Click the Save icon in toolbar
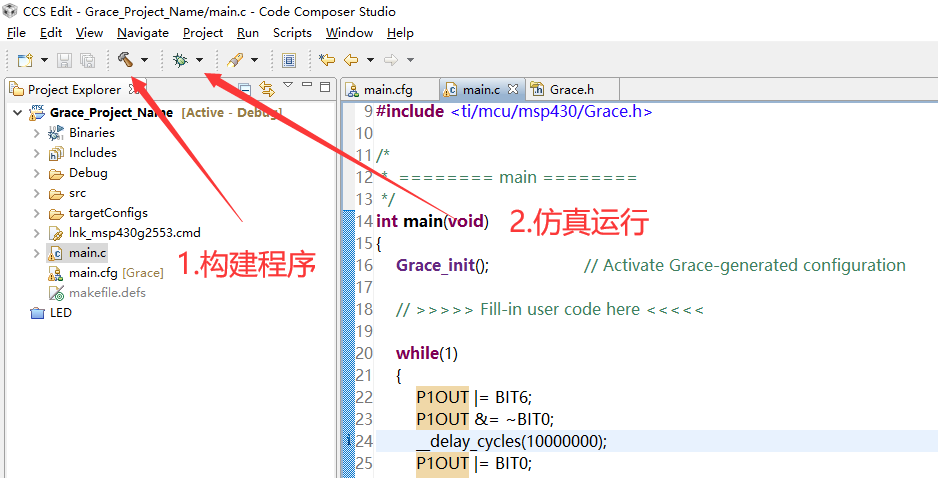Image resolution: width=938 pixels, height=478 pixels. point(64,60)
